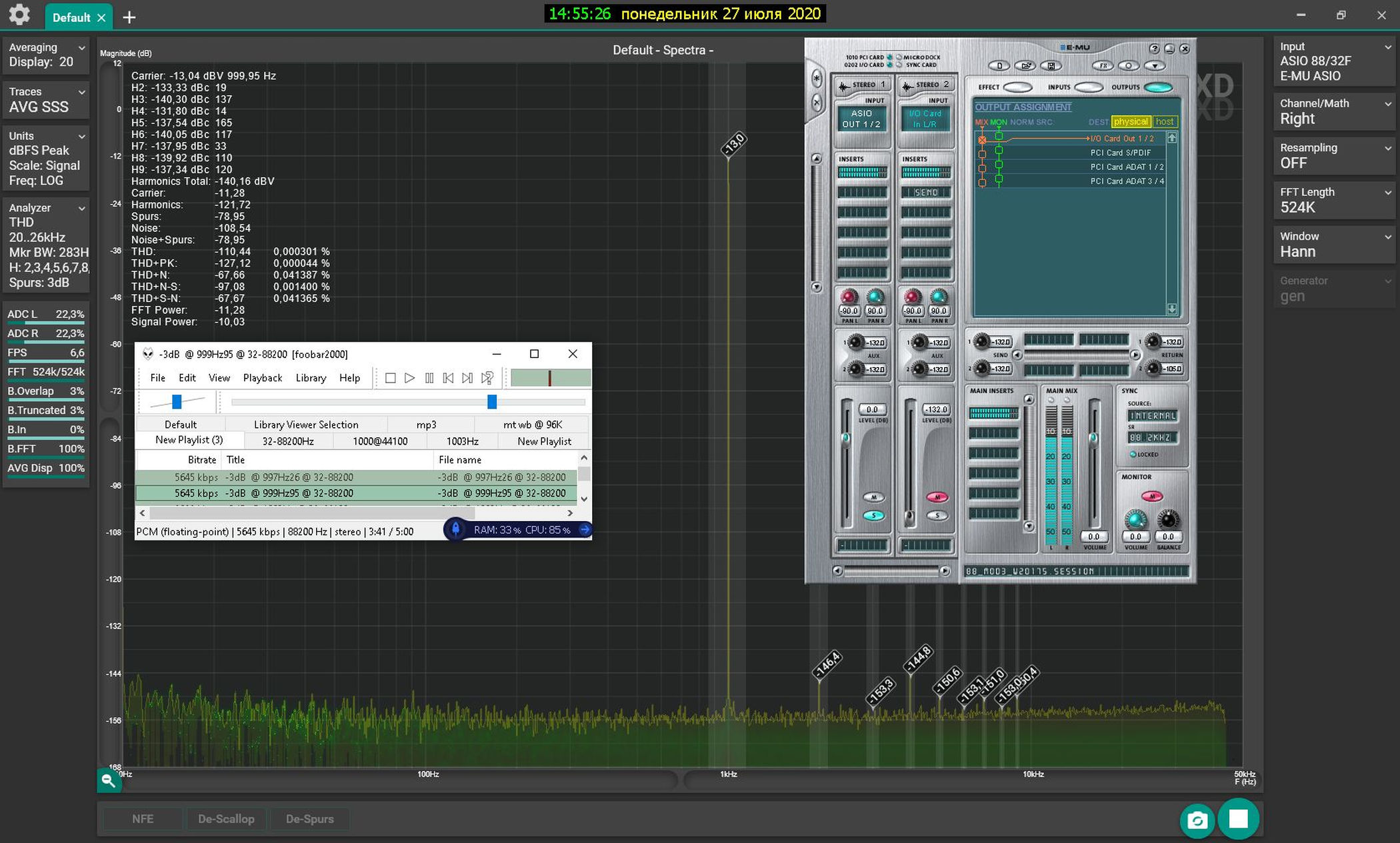Image resolution: width=1400 pixels, height=843 pixels.
Task: Click the rocket icon in RAM/CPU widget
Action: pyautogui.click(x=455, y=529)
